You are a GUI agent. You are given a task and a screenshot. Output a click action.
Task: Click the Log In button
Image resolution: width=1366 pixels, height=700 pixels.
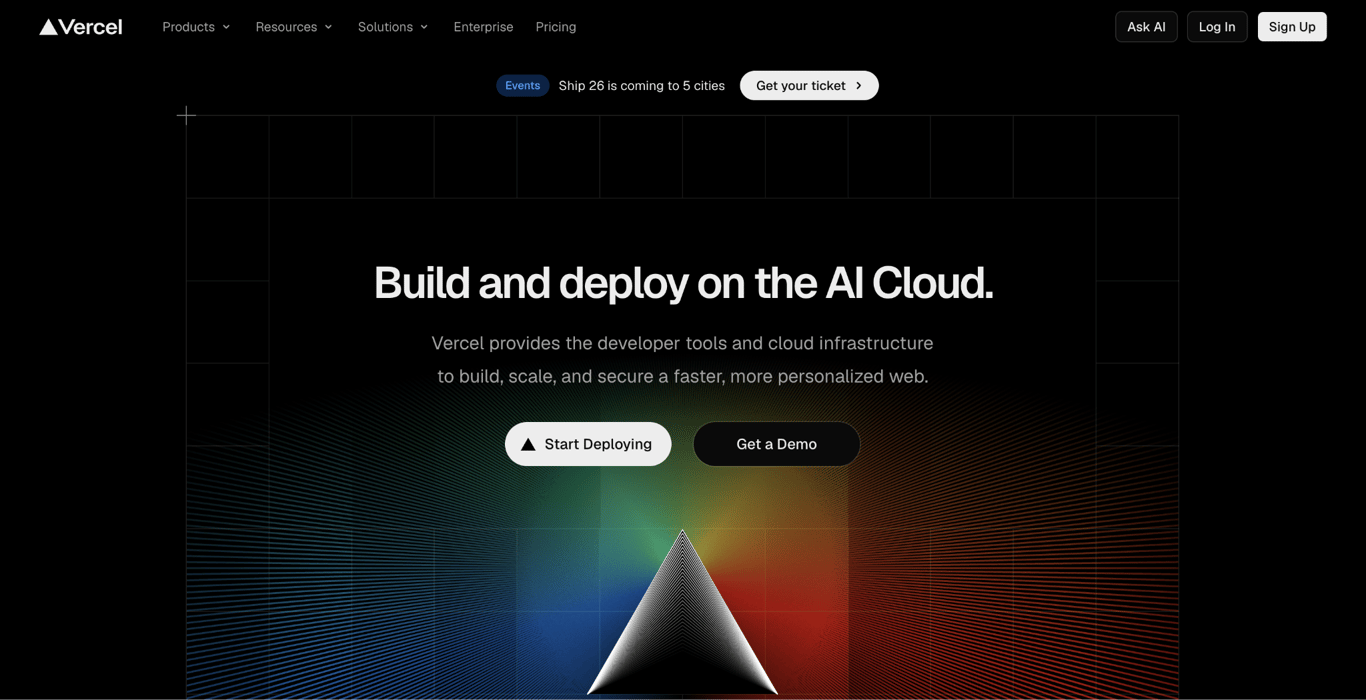pyautogui.click(x=1217, y=27)
